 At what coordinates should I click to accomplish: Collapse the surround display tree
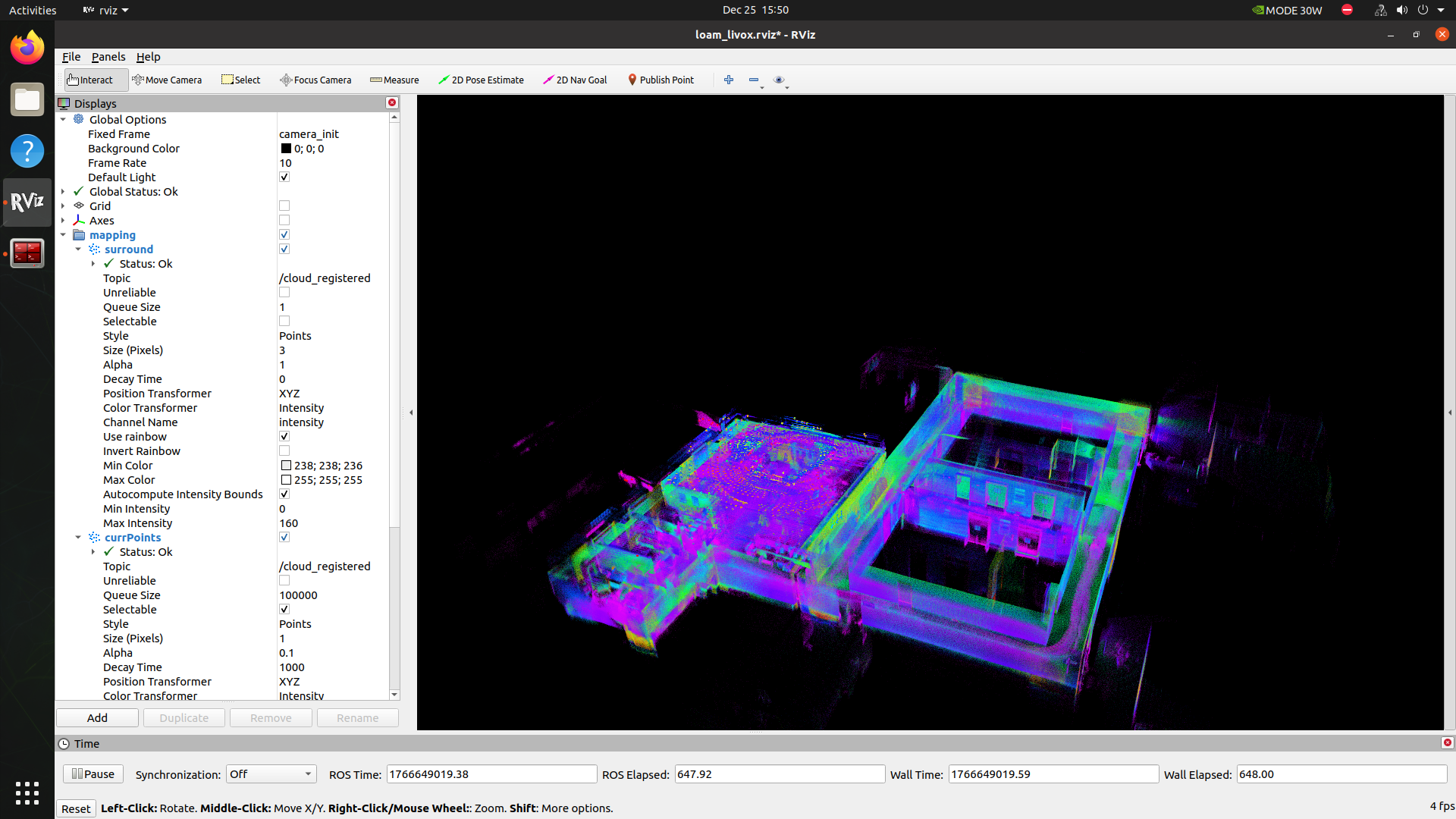(78, 249)
